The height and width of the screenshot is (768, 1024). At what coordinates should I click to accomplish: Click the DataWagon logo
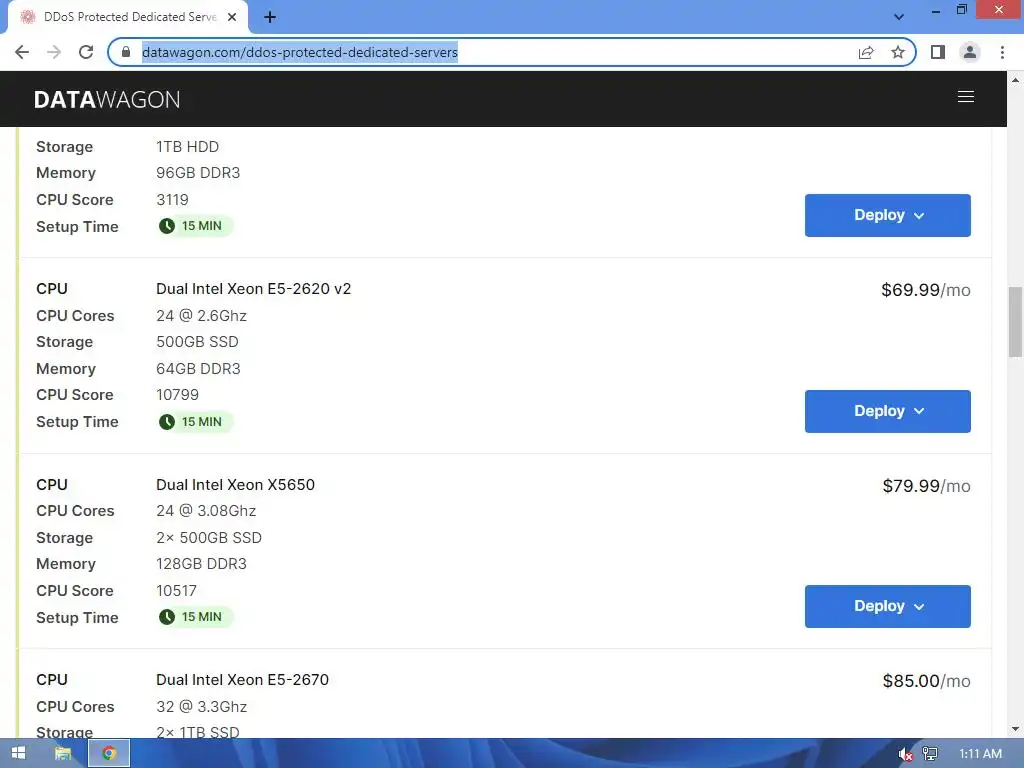(x=107, y=99)
